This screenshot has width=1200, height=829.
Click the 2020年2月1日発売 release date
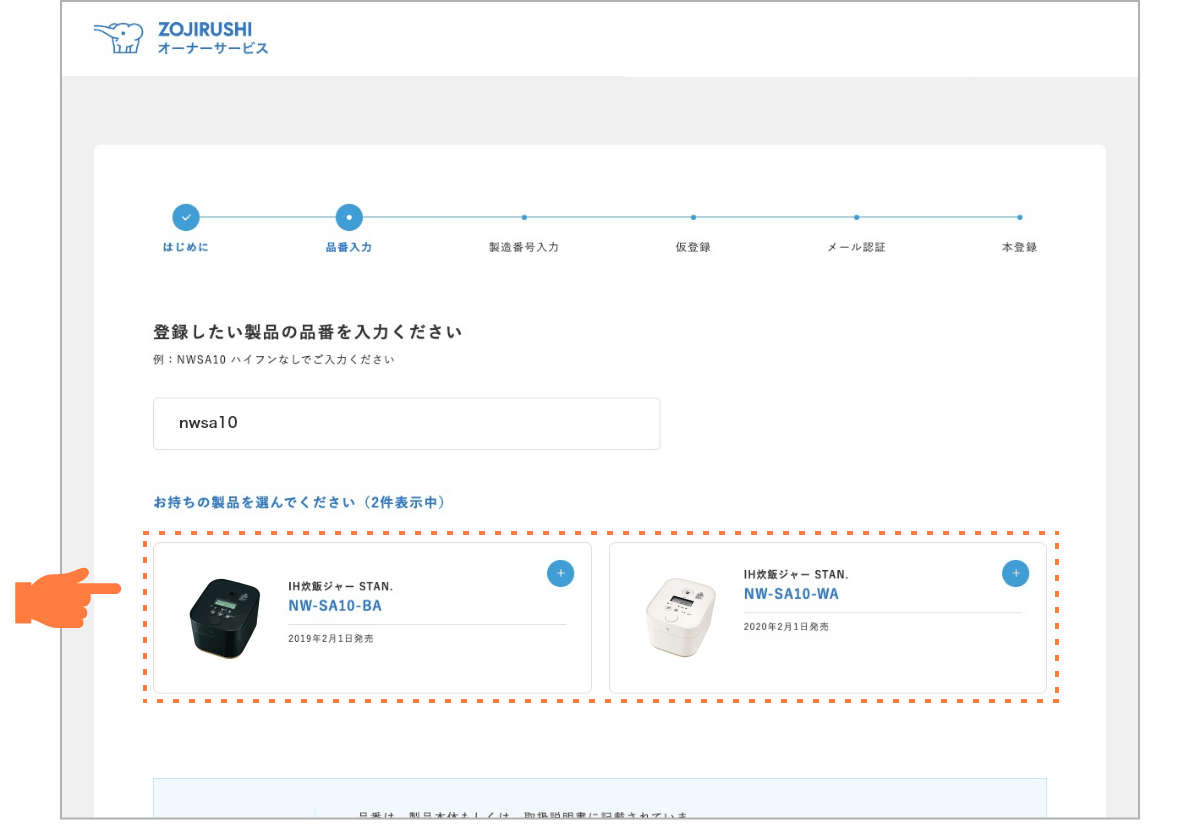(x=786, y=627)
